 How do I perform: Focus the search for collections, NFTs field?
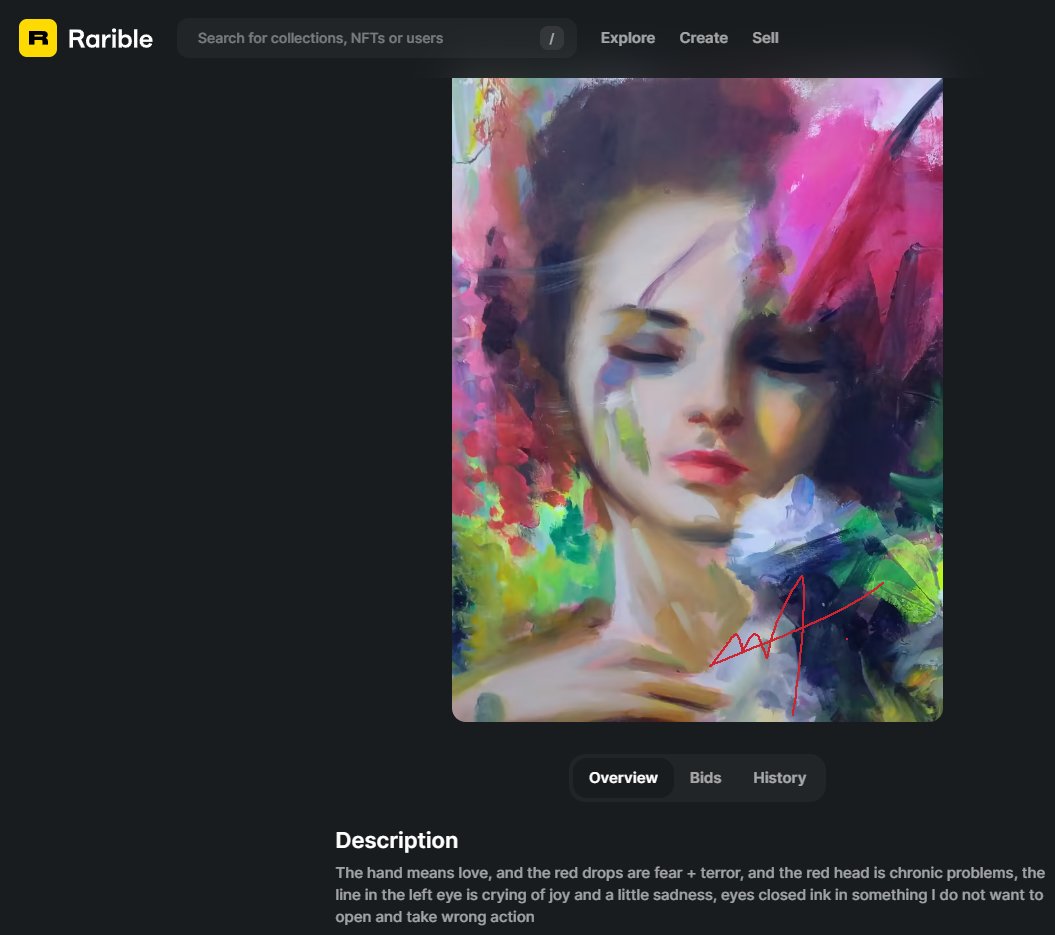click(x=377, y=38)
